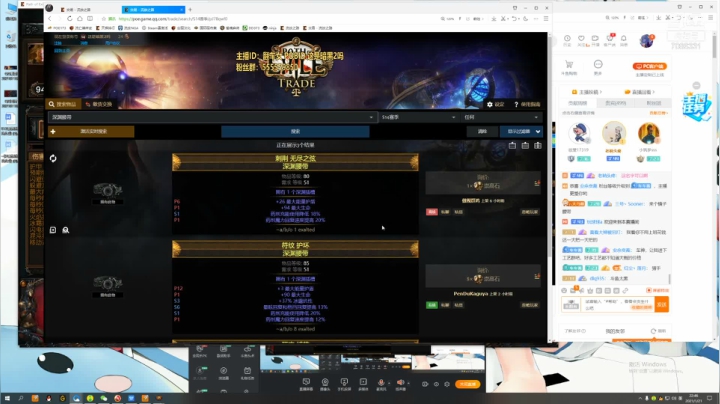Collapse the host task floating badge

(x=696, y=86)
